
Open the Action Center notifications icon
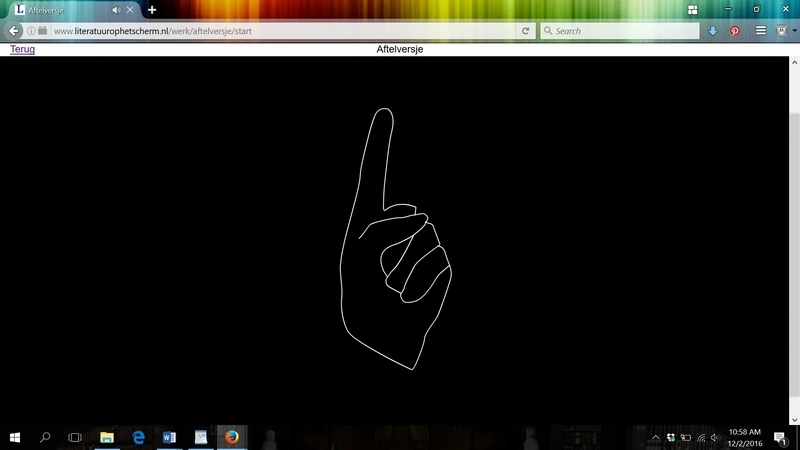pyautogui.click(x=780, y=438)
